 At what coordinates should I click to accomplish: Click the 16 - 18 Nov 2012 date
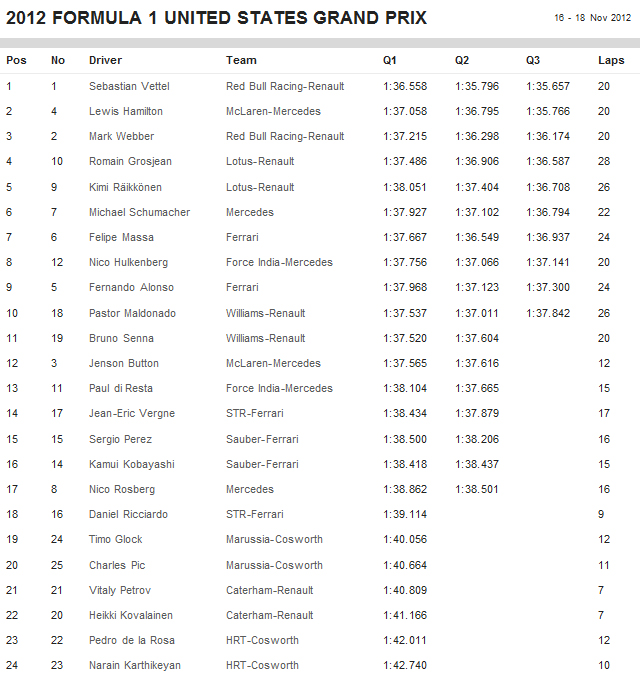(x=592, y=19)
